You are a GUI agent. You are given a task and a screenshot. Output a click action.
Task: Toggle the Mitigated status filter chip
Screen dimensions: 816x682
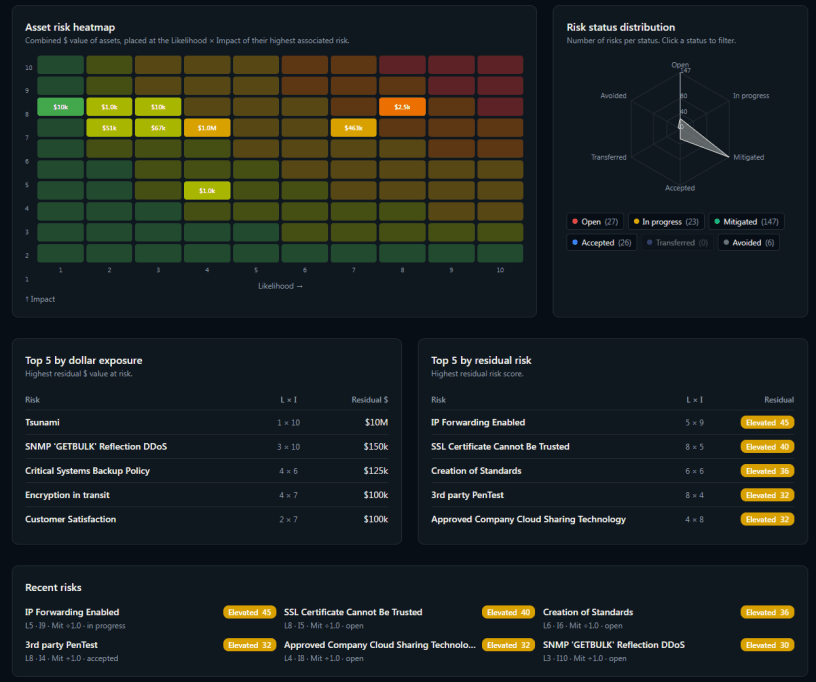(746, 222)
